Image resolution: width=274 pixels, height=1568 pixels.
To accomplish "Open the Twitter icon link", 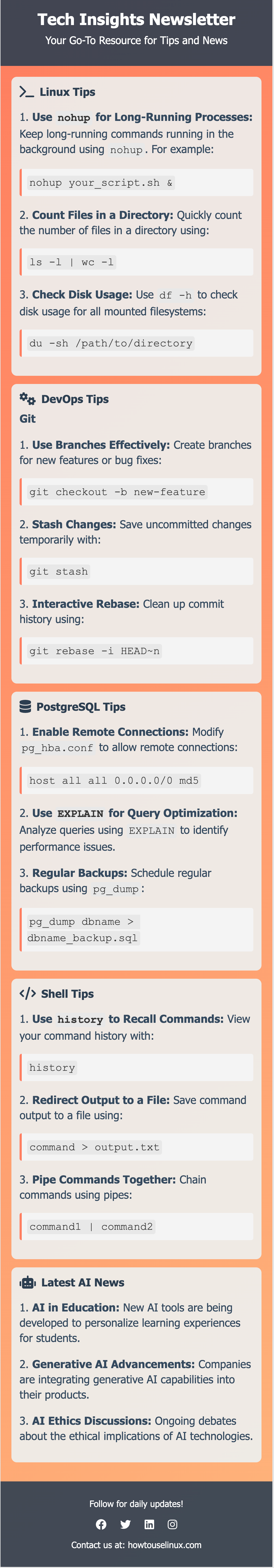I will coord(125,1524).
